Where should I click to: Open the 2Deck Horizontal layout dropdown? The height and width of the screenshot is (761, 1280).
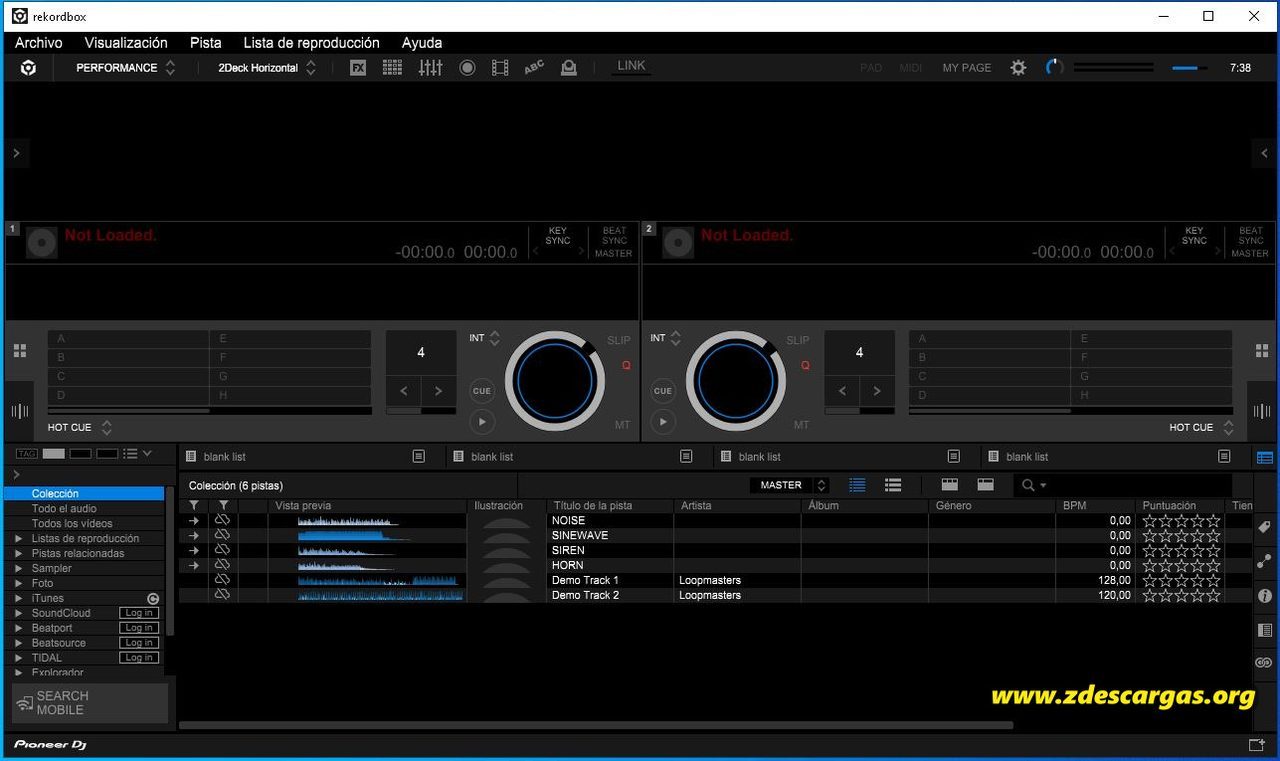267,68
